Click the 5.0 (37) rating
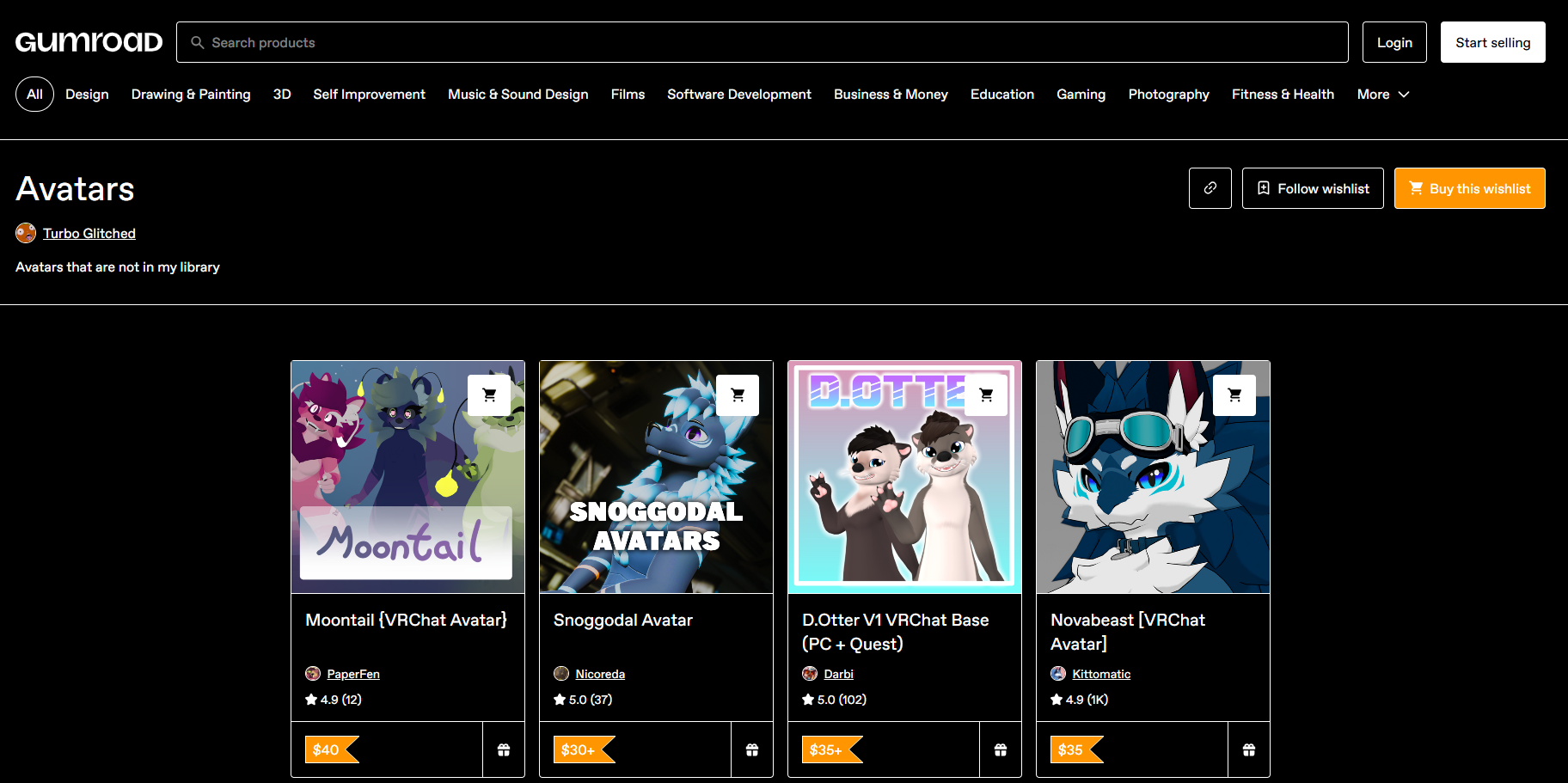 (583, 700)
